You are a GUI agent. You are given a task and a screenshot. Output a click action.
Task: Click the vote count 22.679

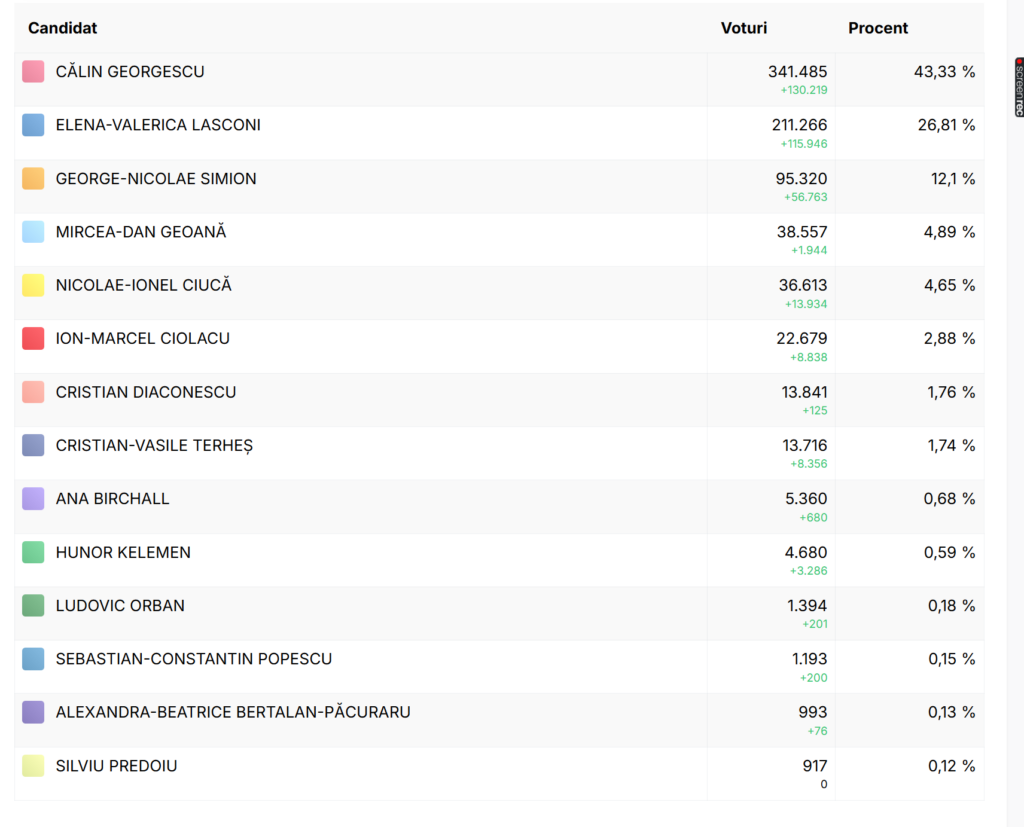click(x=802, y=338)
